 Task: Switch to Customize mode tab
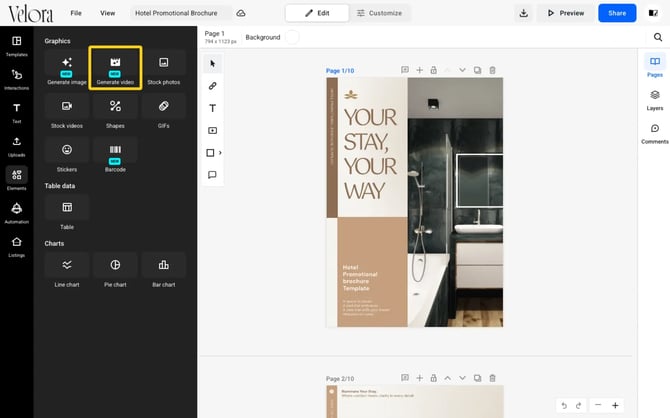(x=379, y=13)
